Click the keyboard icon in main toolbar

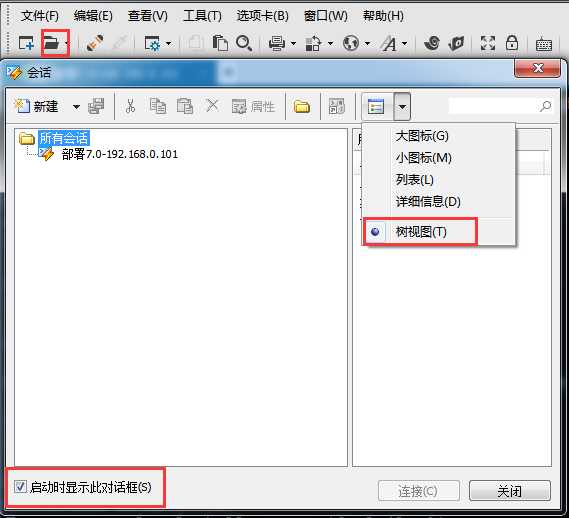(544, 44)
